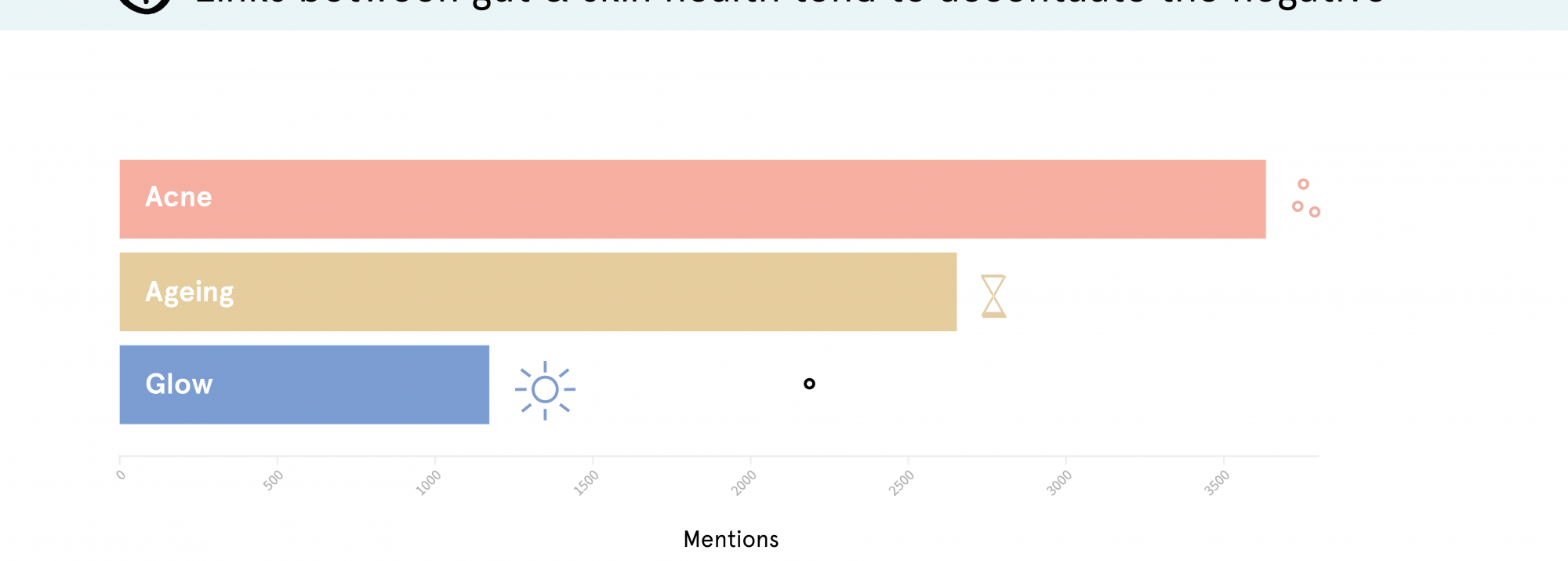The image size is (1568, 561).
Task: Click the black icon left of the headline
Action: tap(145, 5)
